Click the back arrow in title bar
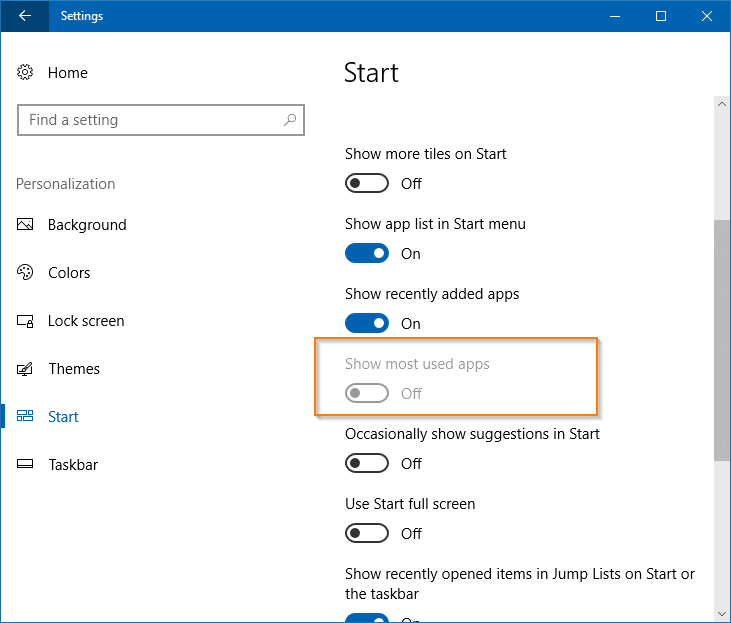This screenshot has height=623, width=731. point(25,16)
